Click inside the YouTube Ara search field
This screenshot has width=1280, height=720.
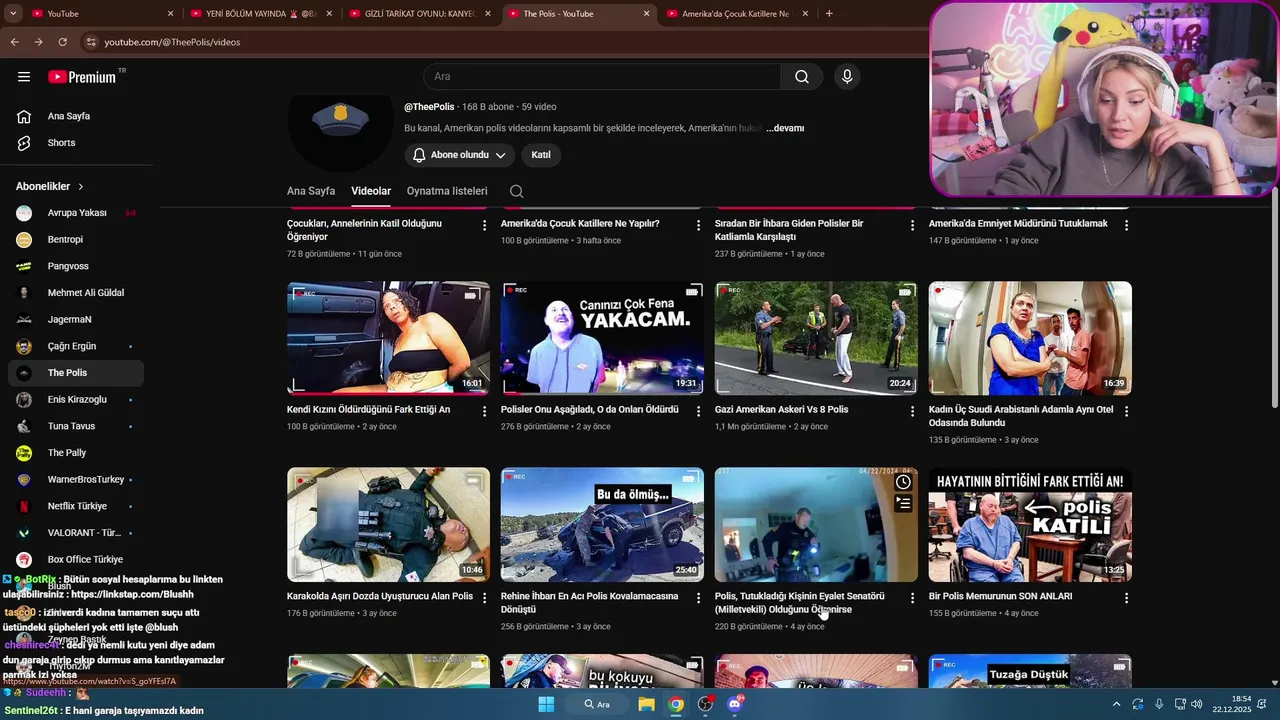[602, 77]
